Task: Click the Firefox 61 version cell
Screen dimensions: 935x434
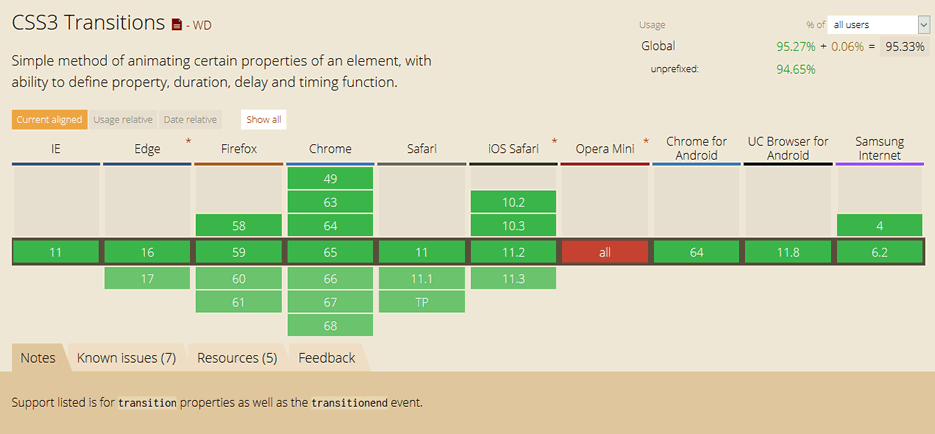Action: 238,301
